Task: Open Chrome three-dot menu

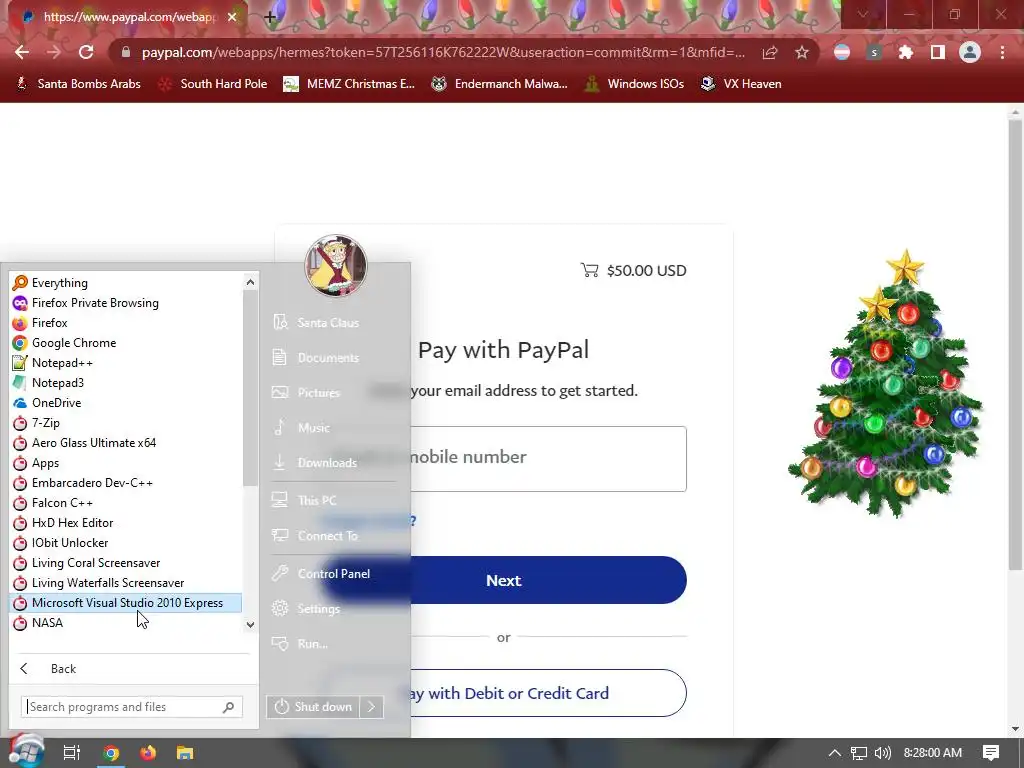Action: 1002,52
